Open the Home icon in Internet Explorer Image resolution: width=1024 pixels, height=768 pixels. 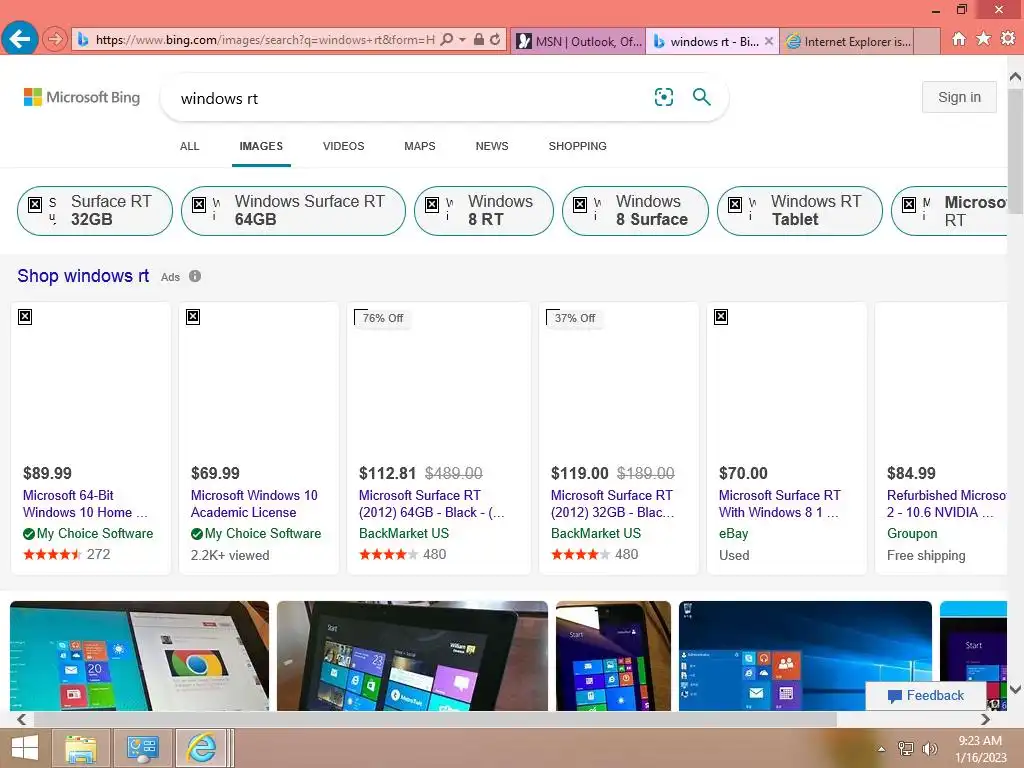click(959, 39)
